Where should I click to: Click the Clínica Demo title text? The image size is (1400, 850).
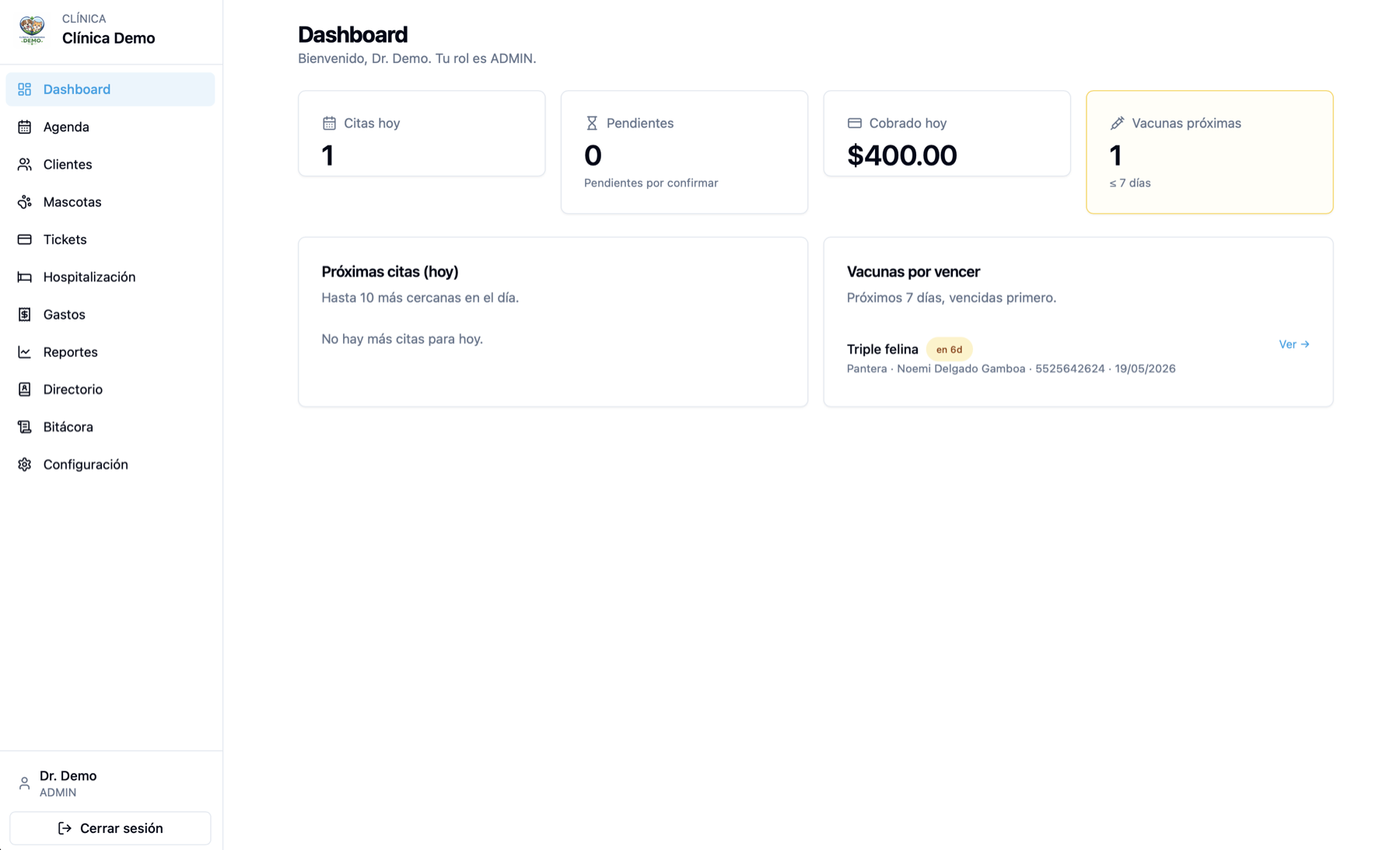pos(108,38)
